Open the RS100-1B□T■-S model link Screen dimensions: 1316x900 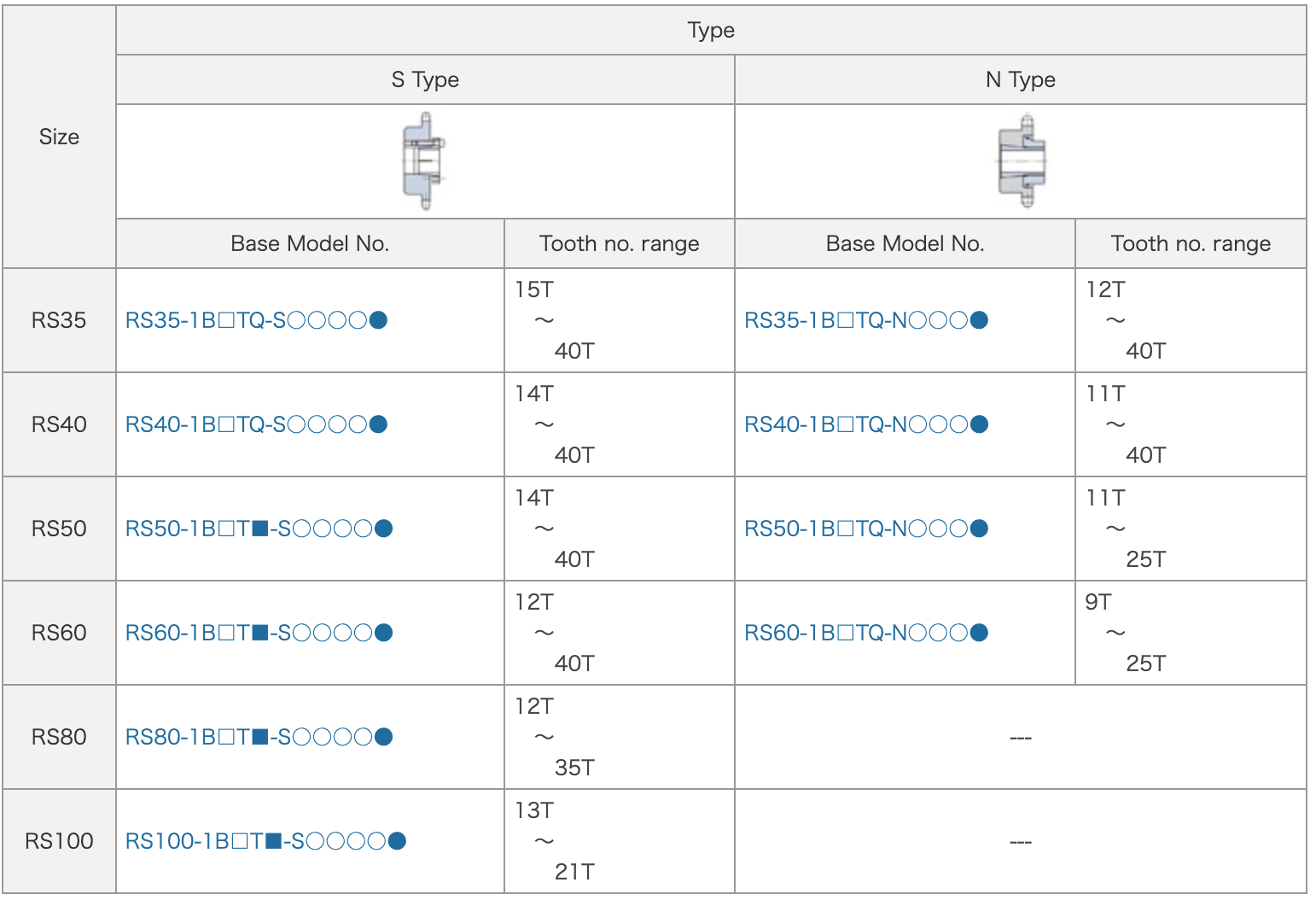pyautogui.click(x=266, y=841)
